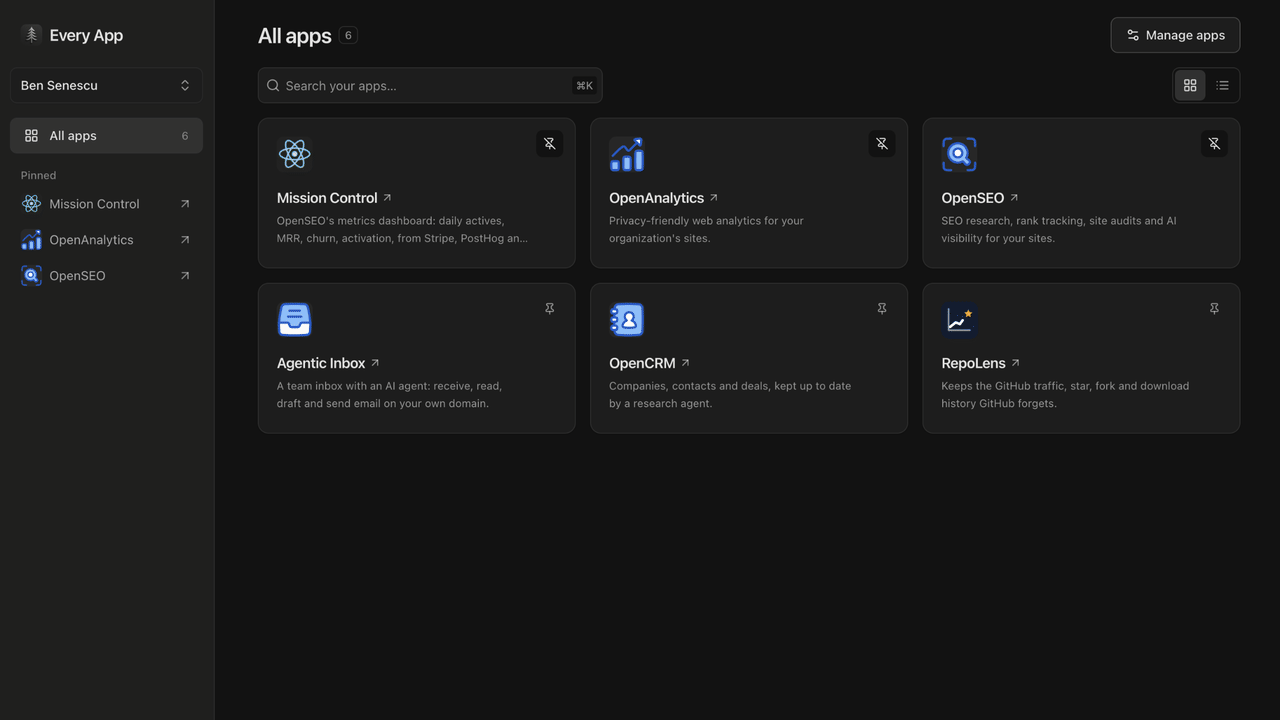Viewport: 1280px width, 720px height.
Task: Click 'SEO research, rank tracking' description
Action: point(1059,229)
